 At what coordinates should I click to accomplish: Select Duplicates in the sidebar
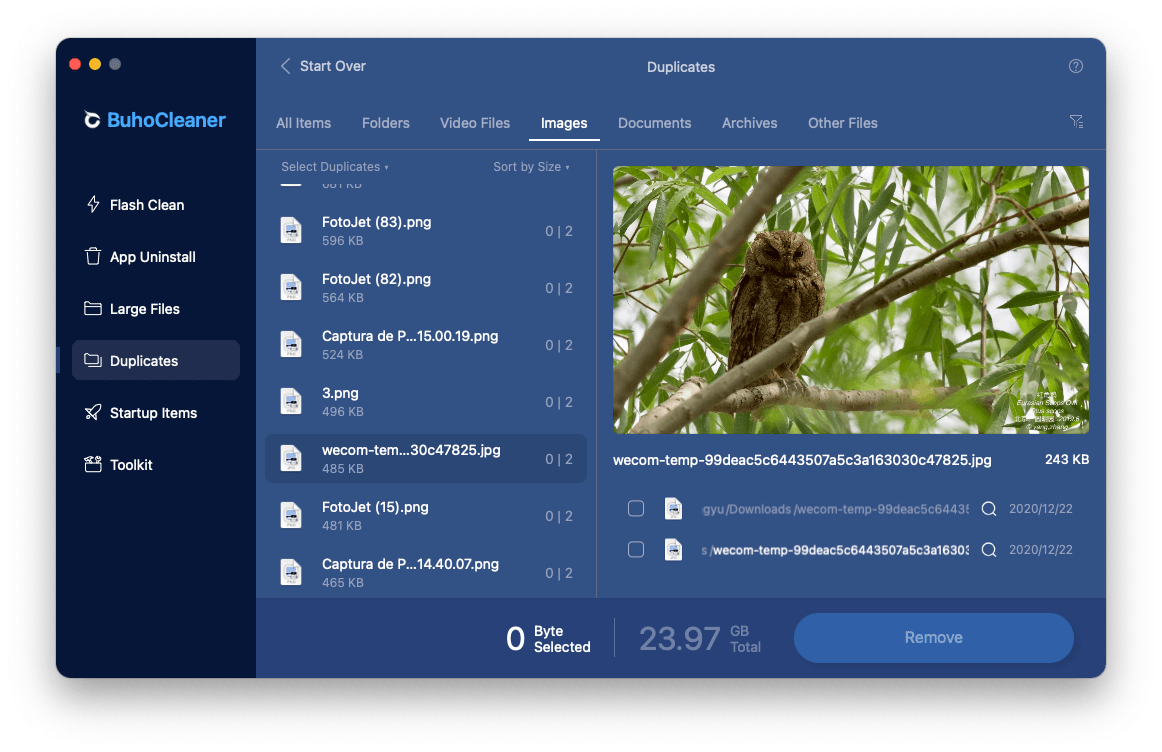point(156,360)
